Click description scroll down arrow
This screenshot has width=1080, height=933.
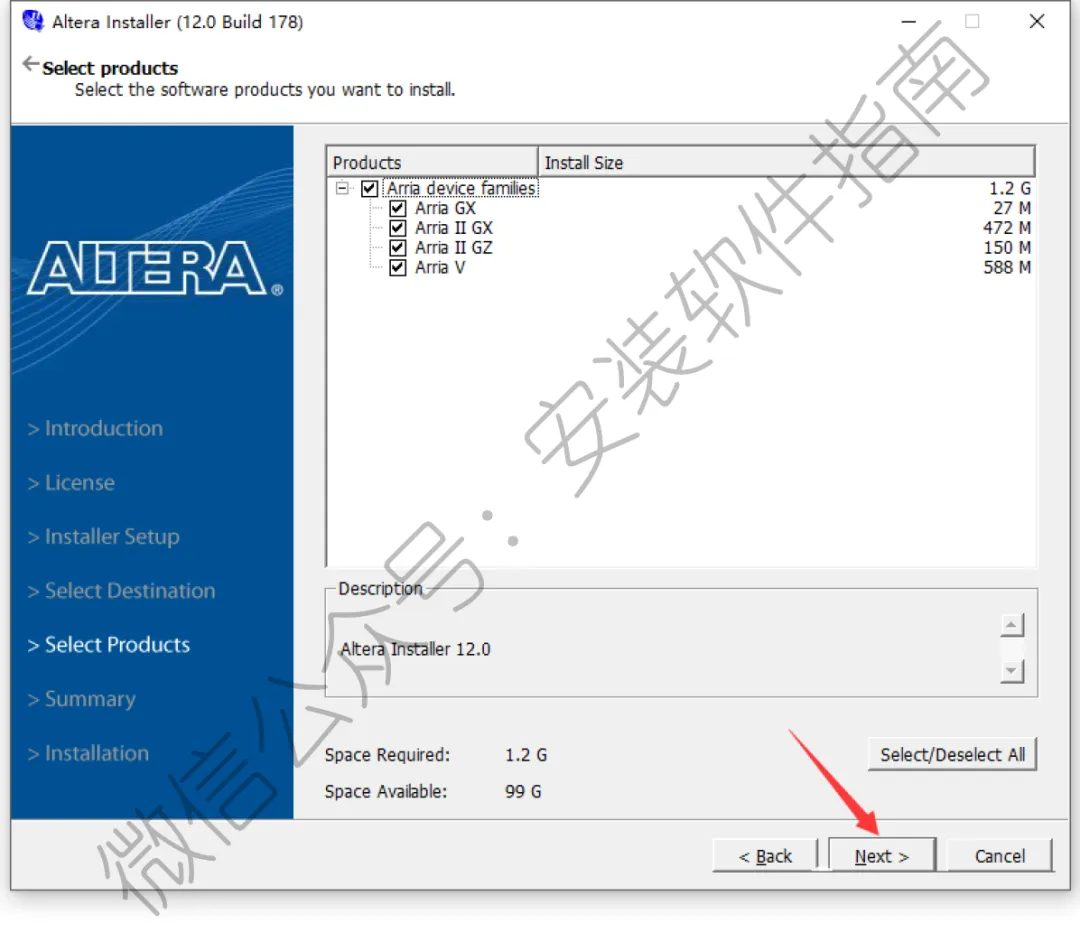(1011, 671)
